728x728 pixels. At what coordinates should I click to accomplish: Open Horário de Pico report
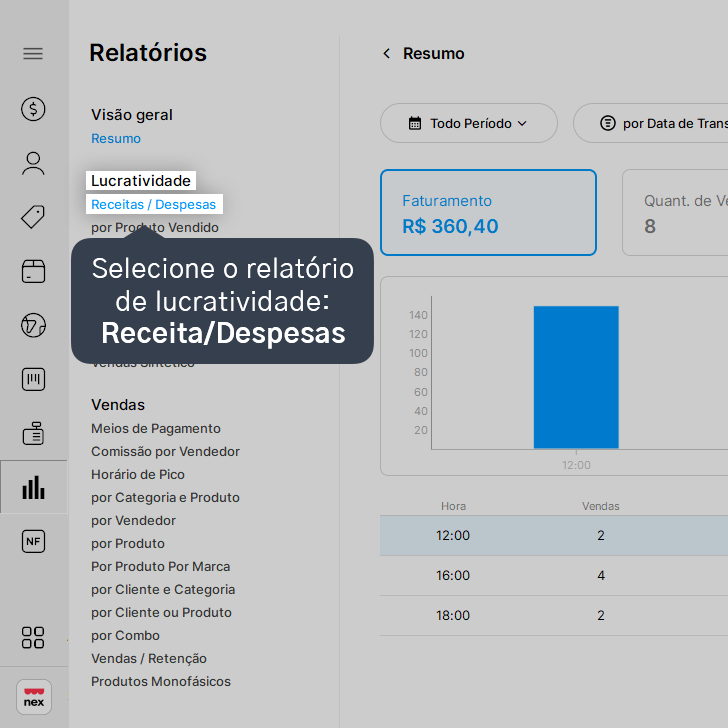(x=138, y=474)
